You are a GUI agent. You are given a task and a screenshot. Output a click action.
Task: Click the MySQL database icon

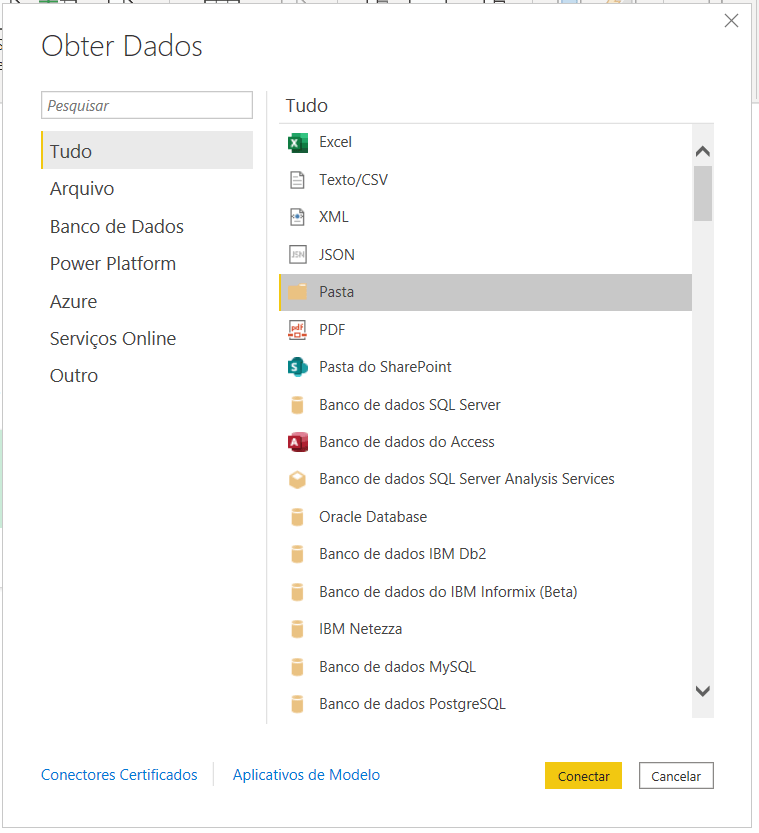297,667
